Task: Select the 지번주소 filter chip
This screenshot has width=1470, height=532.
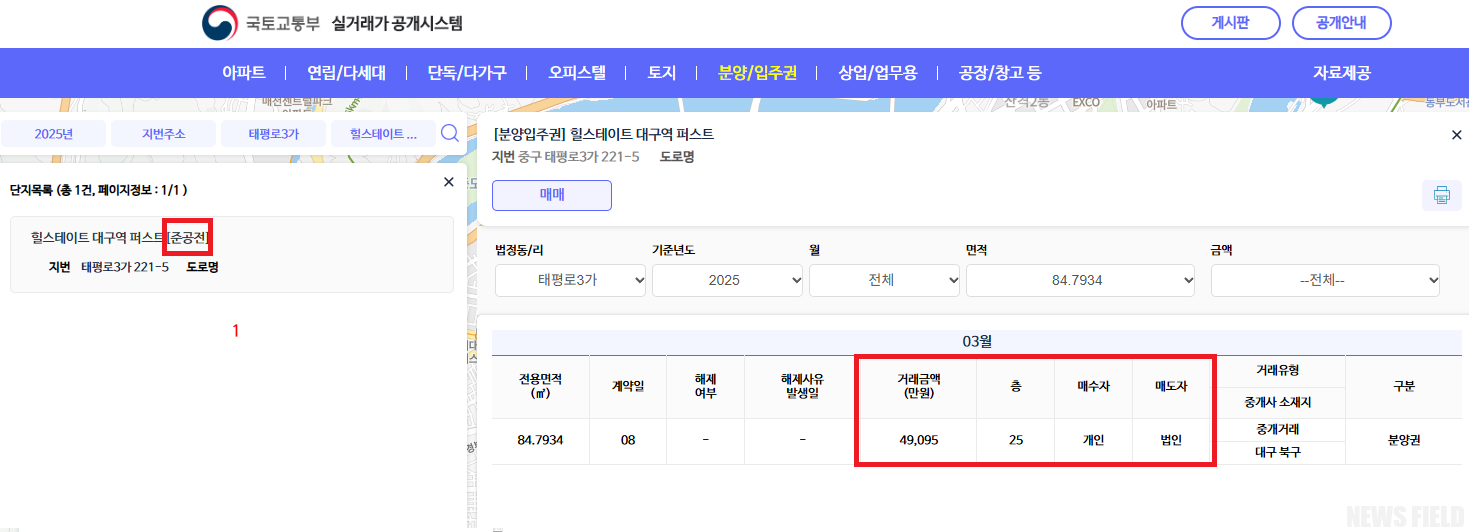Action: 163,134
